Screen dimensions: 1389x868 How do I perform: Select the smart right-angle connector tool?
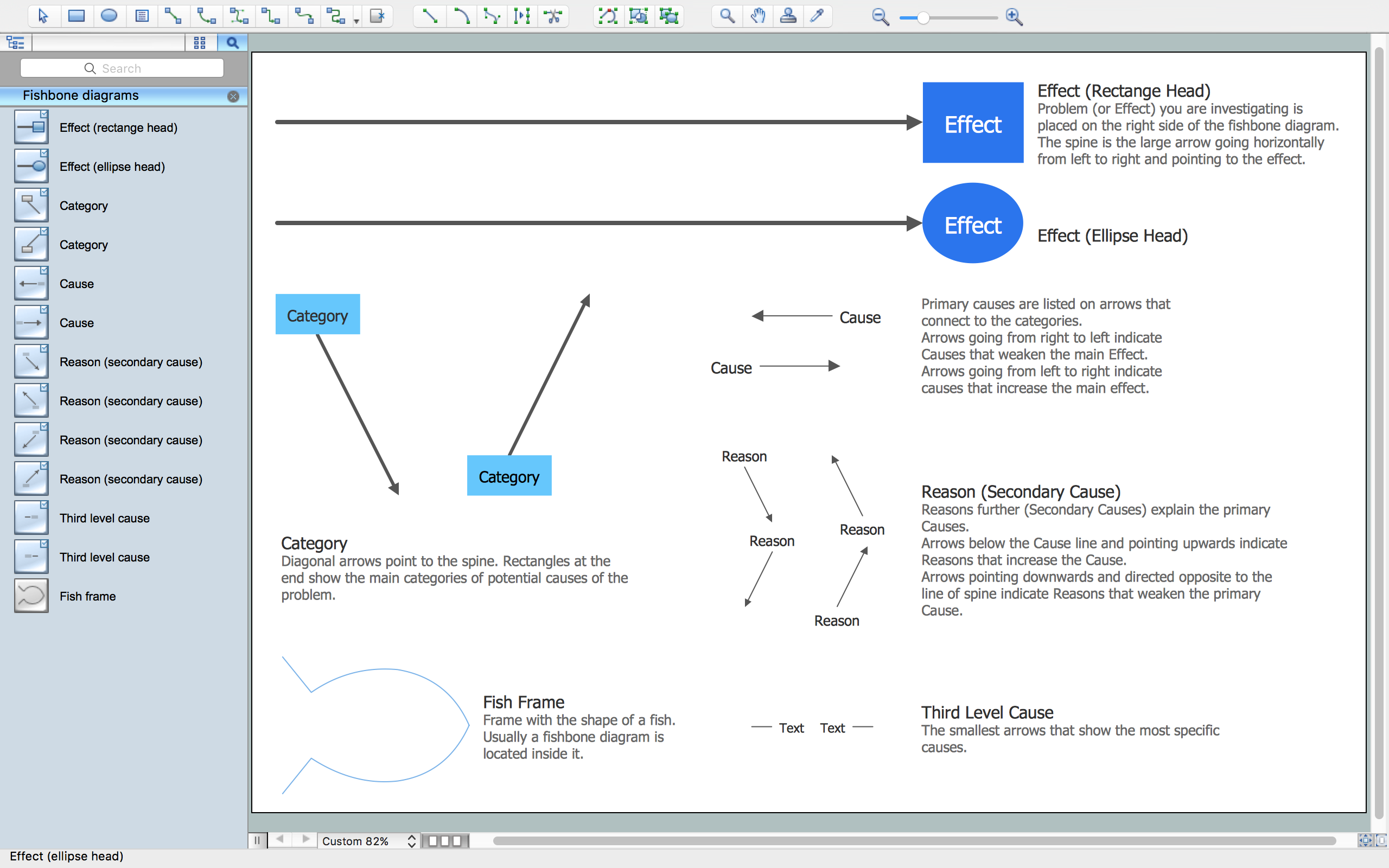click(270, 16)
